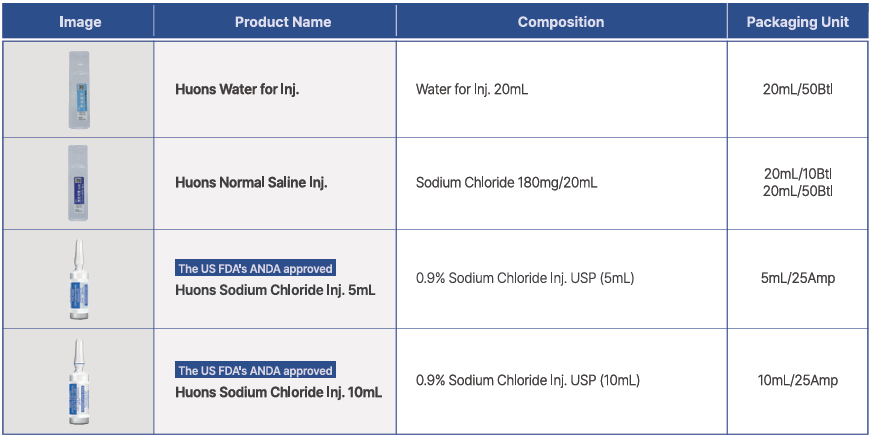Click the Sodium Chloride Inj. 10mL ampoule image

(78, 380)
